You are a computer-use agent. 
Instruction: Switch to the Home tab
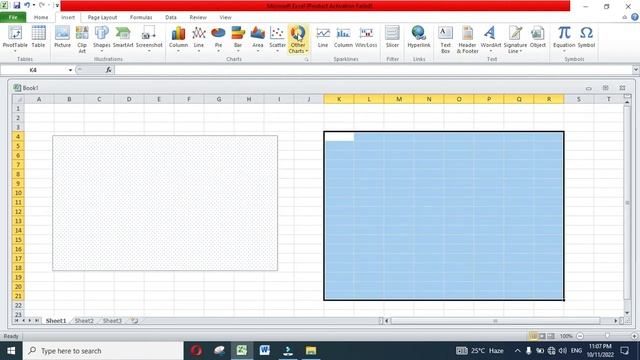coord(41,18)
